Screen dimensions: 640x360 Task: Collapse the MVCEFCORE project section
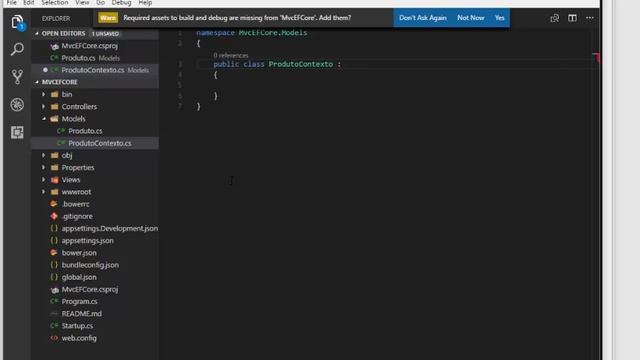pyautogui.click(x=37, y=82)
